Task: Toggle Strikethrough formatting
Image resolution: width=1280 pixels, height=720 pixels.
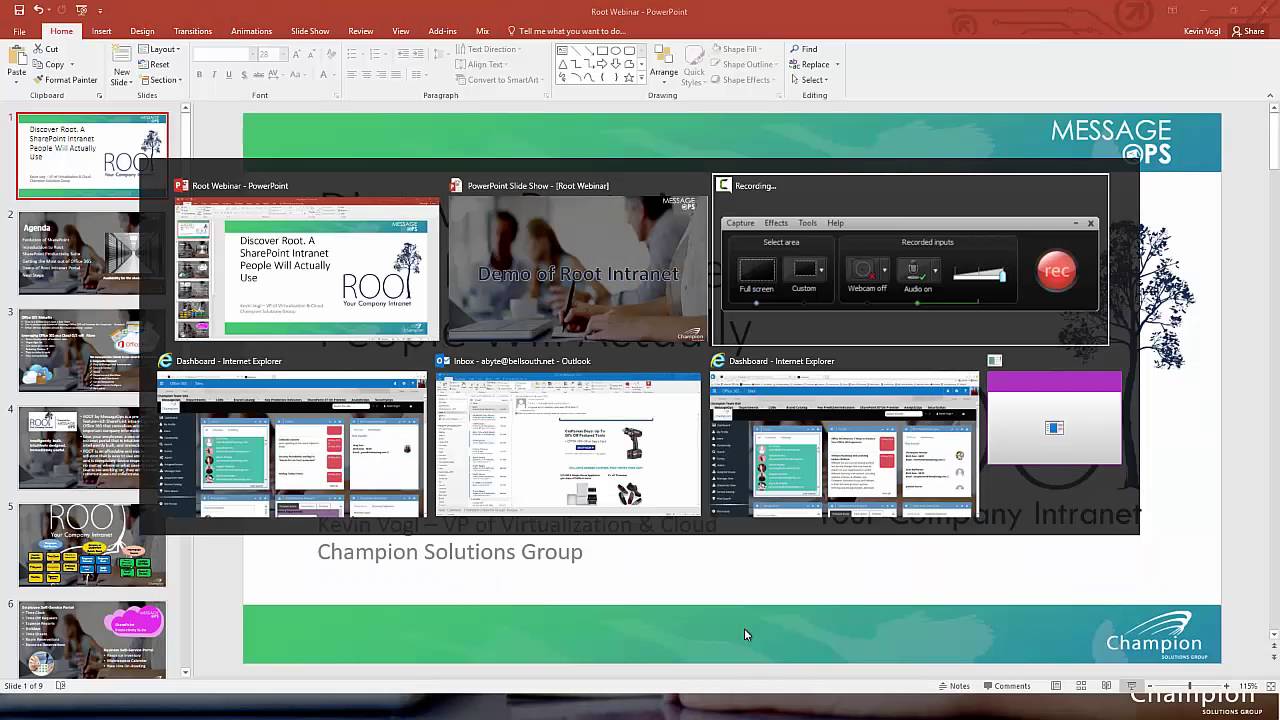Action: pos(259,75)
